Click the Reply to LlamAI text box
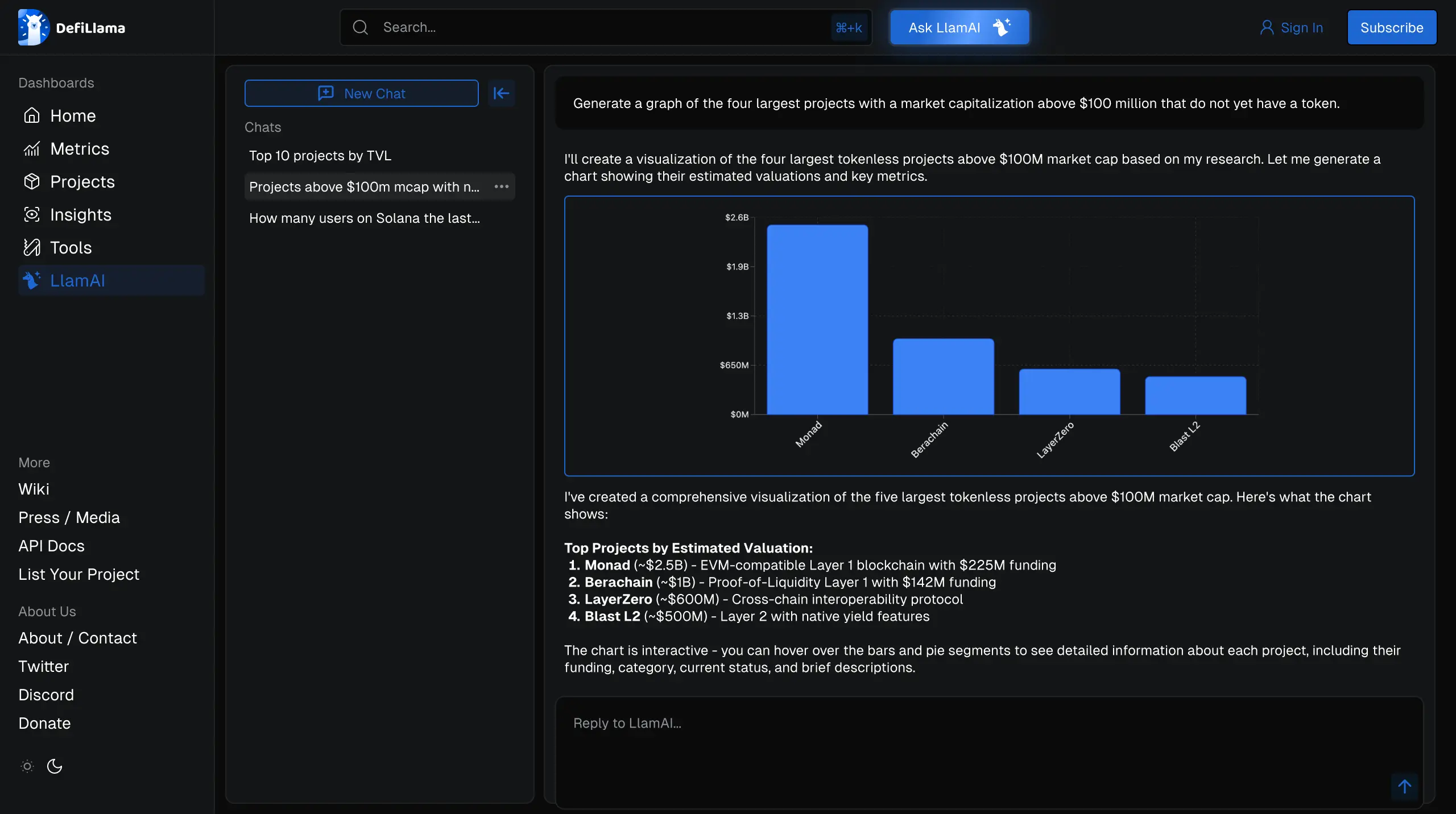Screen dimensions: 1456x814 (x=989, y=751)
